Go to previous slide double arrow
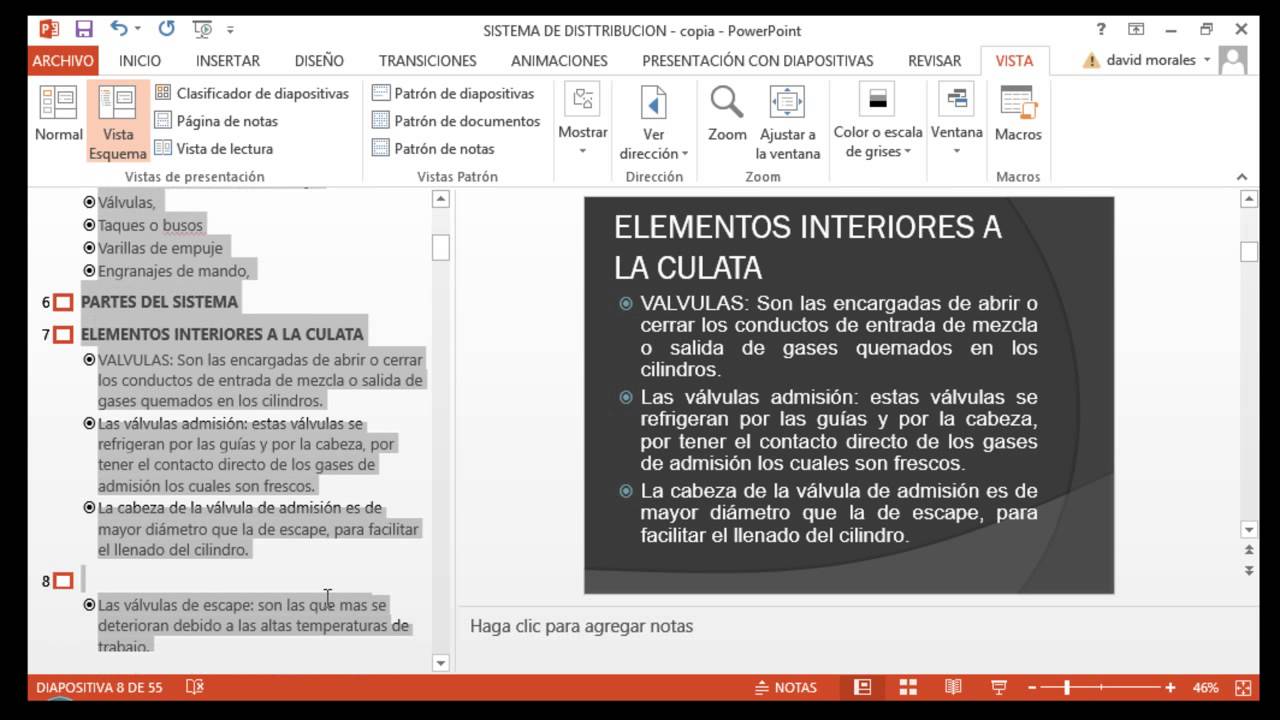1280x720 pixels. click(1249, 550)
